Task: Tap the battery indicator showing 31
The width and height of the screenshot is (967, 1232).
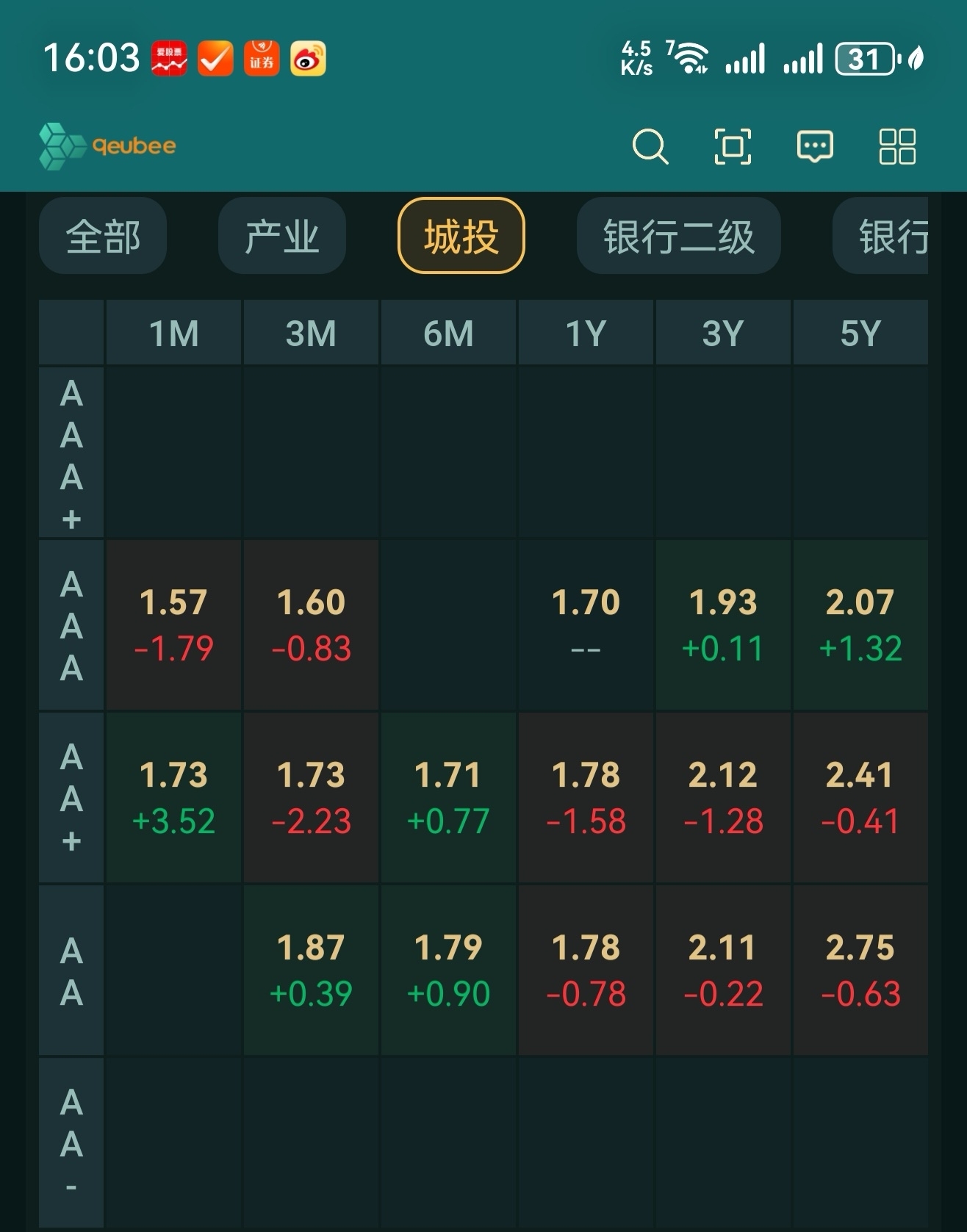Action: pos(867,59)
